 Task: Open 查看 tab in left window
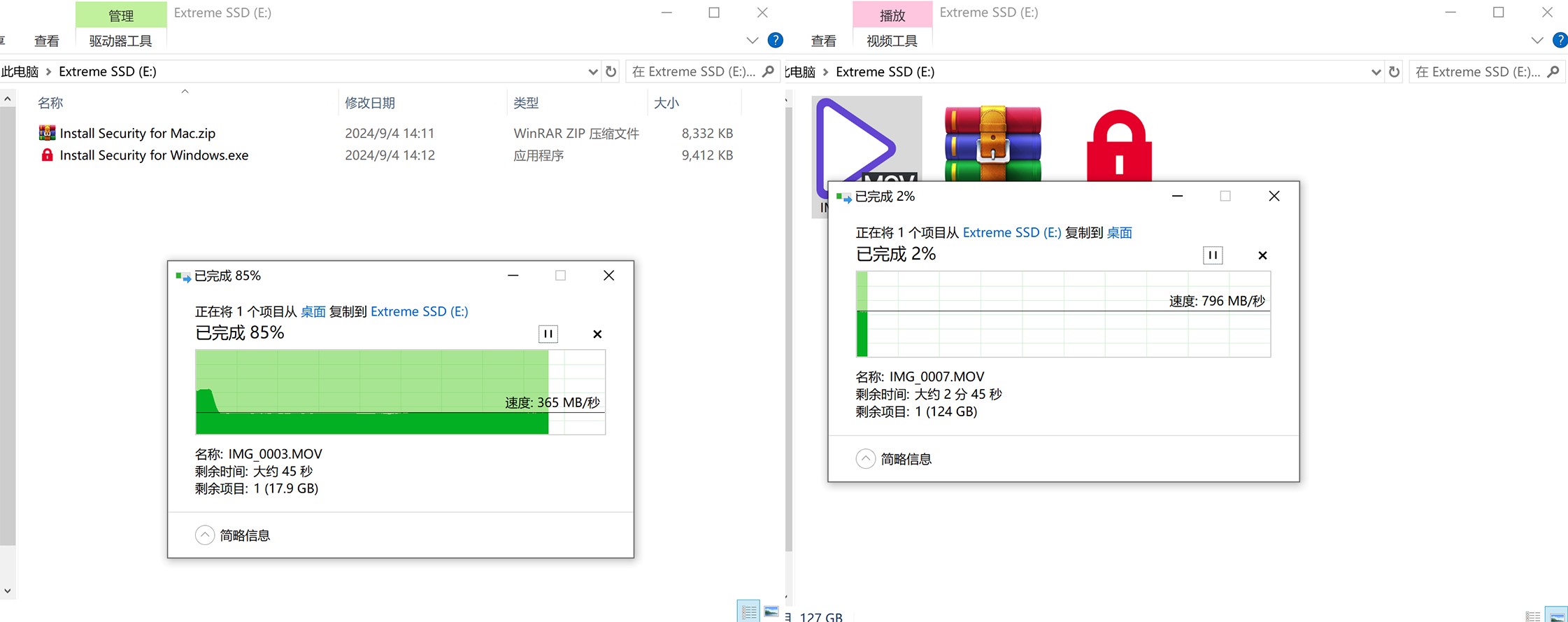47,41
